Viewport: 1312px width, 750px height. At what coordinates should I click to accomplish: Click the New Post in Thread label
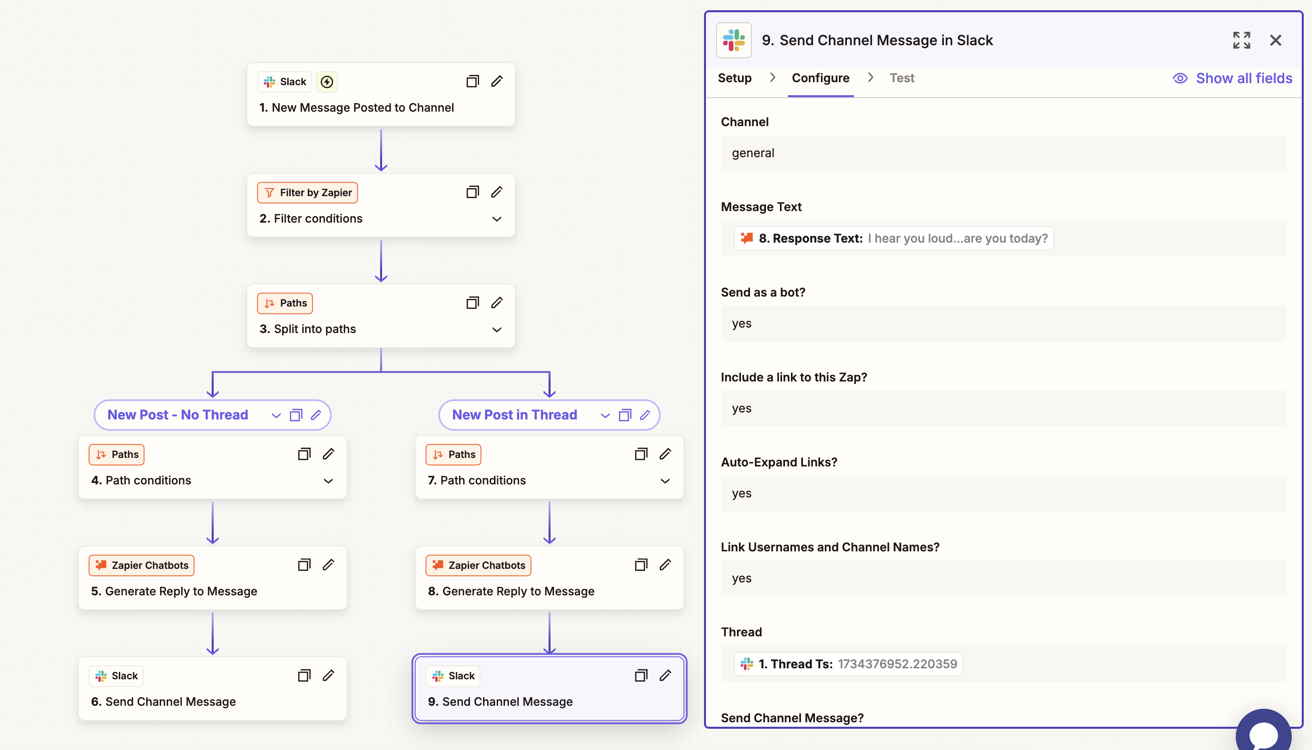click(x=515, y=415)
